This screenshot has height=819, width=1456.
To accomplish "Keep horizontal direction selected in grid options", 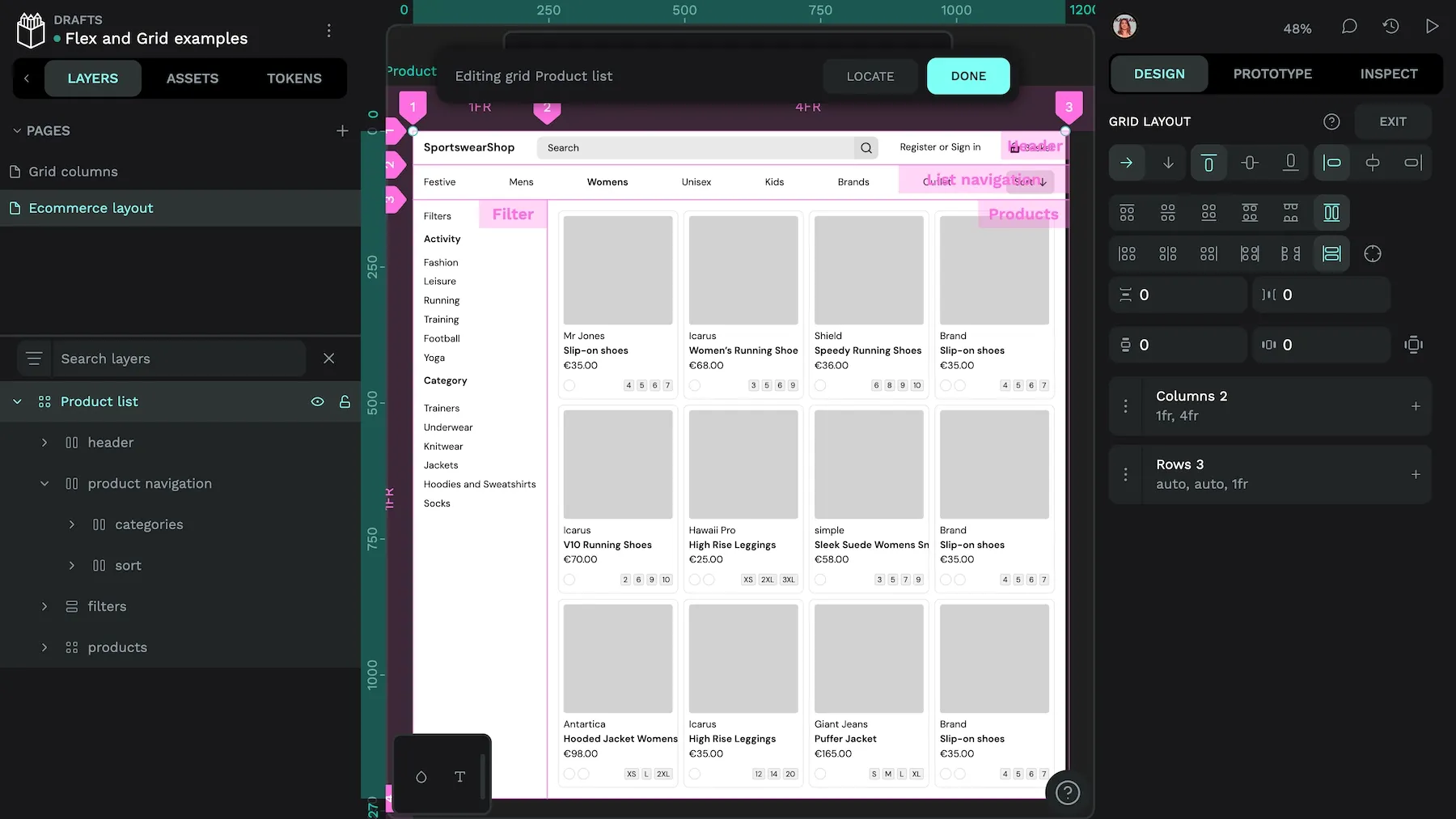I will [1127, 162].
